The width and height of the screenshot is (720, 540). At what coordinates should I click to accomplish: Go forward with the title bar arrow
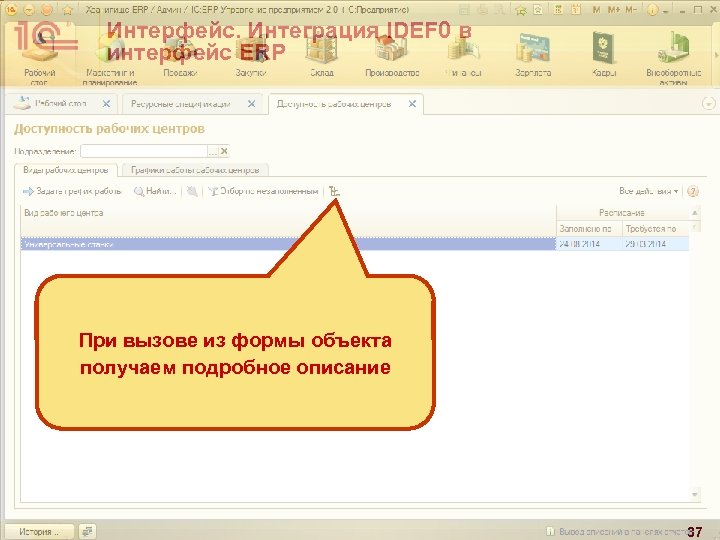(46, 9)
